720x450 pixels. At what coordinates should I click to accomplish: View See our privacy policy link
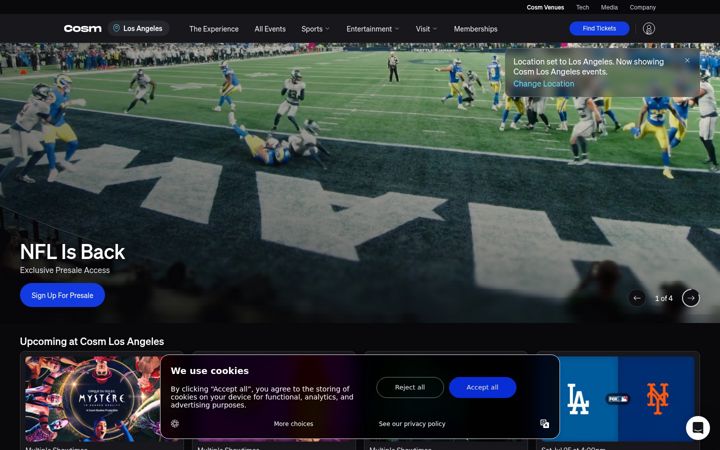click(x=412, y=424)
